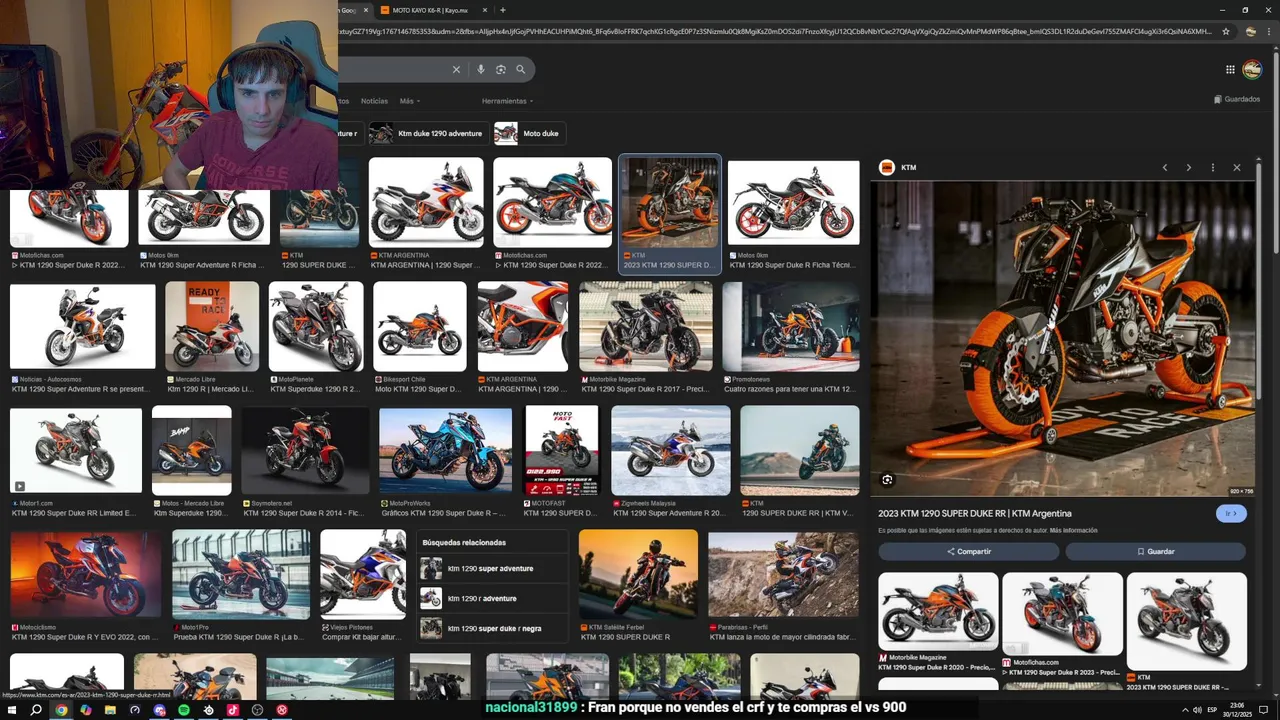The width and height of the screenshot is (1280, 720).
Task: Open the Google account avatar
Action: tap(1252, 69)
